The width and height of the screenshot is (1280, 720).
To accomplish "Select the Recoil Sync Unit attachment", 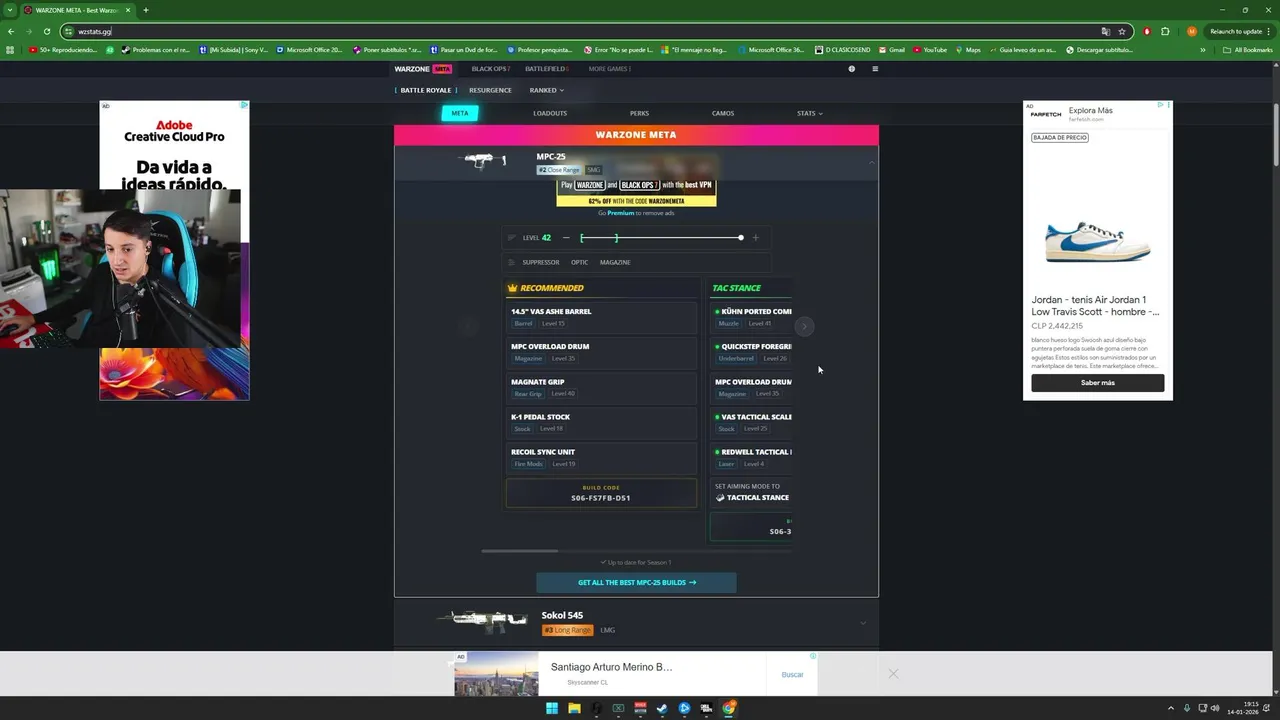I will [x=601, y=457].
